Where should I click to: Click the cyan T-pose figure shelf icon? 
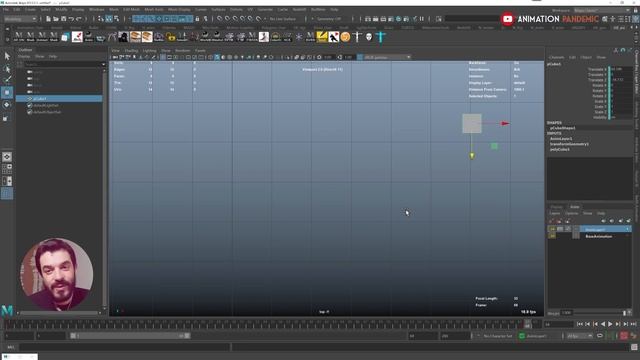380,37
